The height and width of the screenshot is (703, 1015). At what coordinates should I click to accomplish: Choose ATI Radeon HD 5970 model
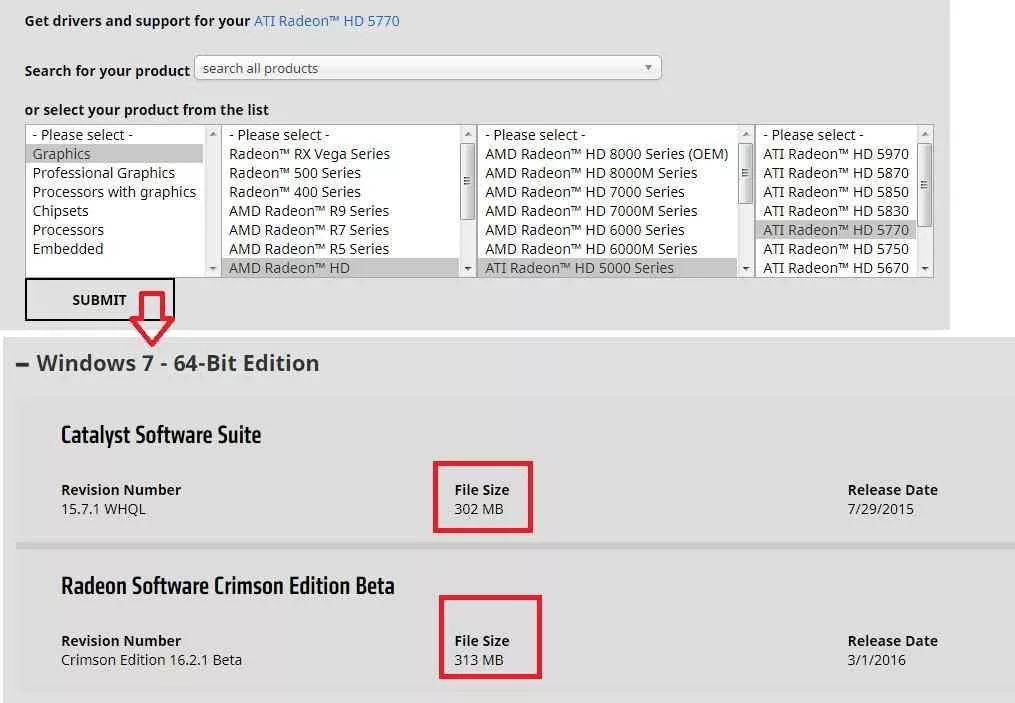[836, 153]
